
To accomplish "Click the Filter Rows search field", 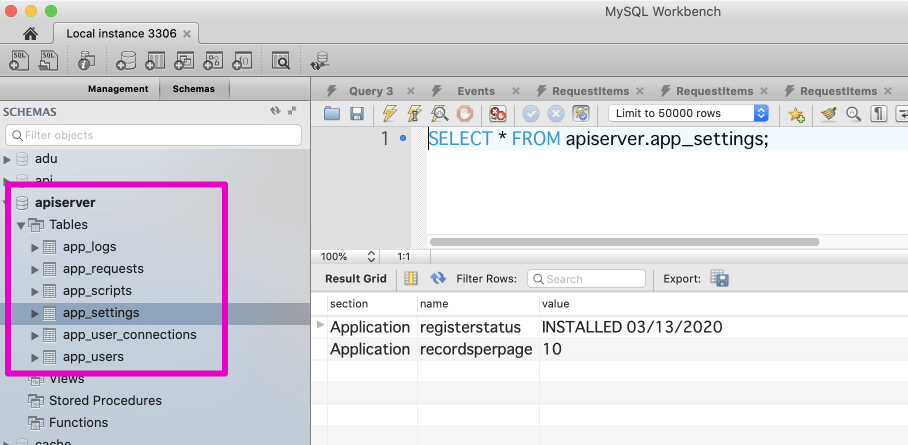I will [x=586, y=279].
